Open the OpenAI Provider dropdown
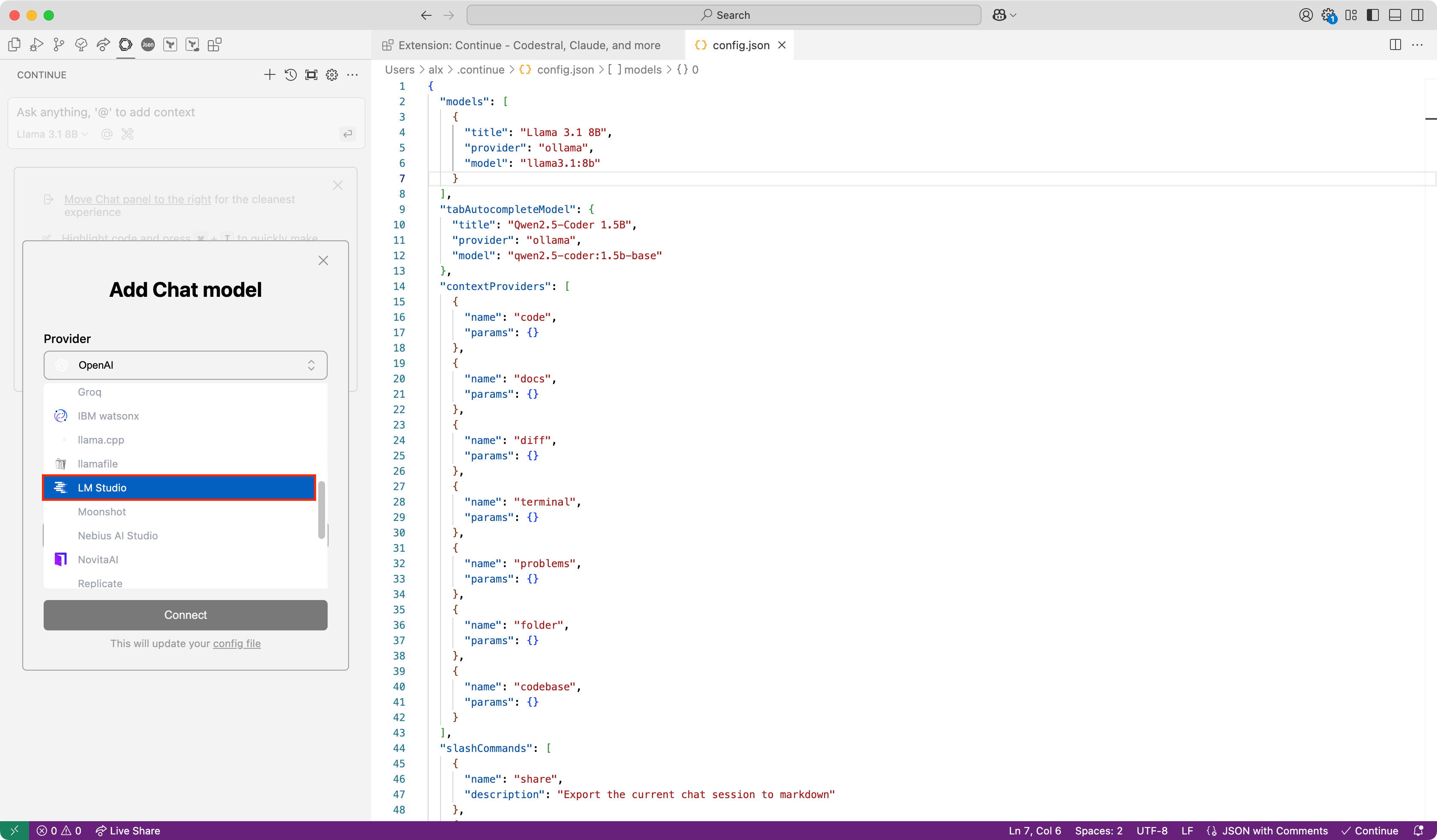The image size is (1437, 840). click(185, 365)
